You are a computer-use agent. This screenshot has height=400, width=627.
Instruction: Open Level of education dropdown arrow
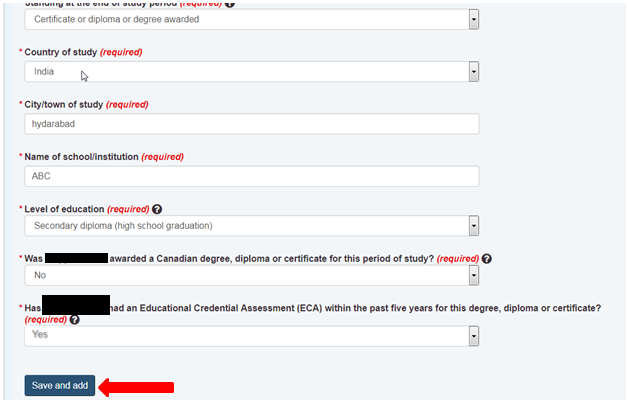click(x=473, y=226)
